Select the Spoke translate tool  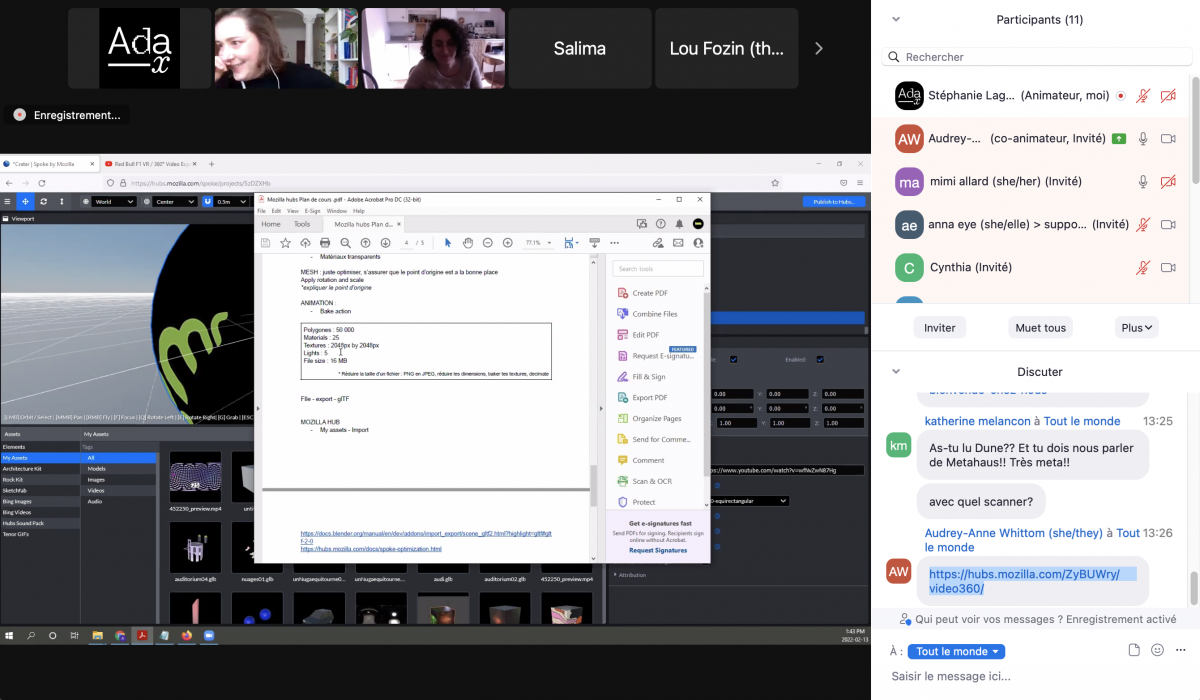coord(25,201)
